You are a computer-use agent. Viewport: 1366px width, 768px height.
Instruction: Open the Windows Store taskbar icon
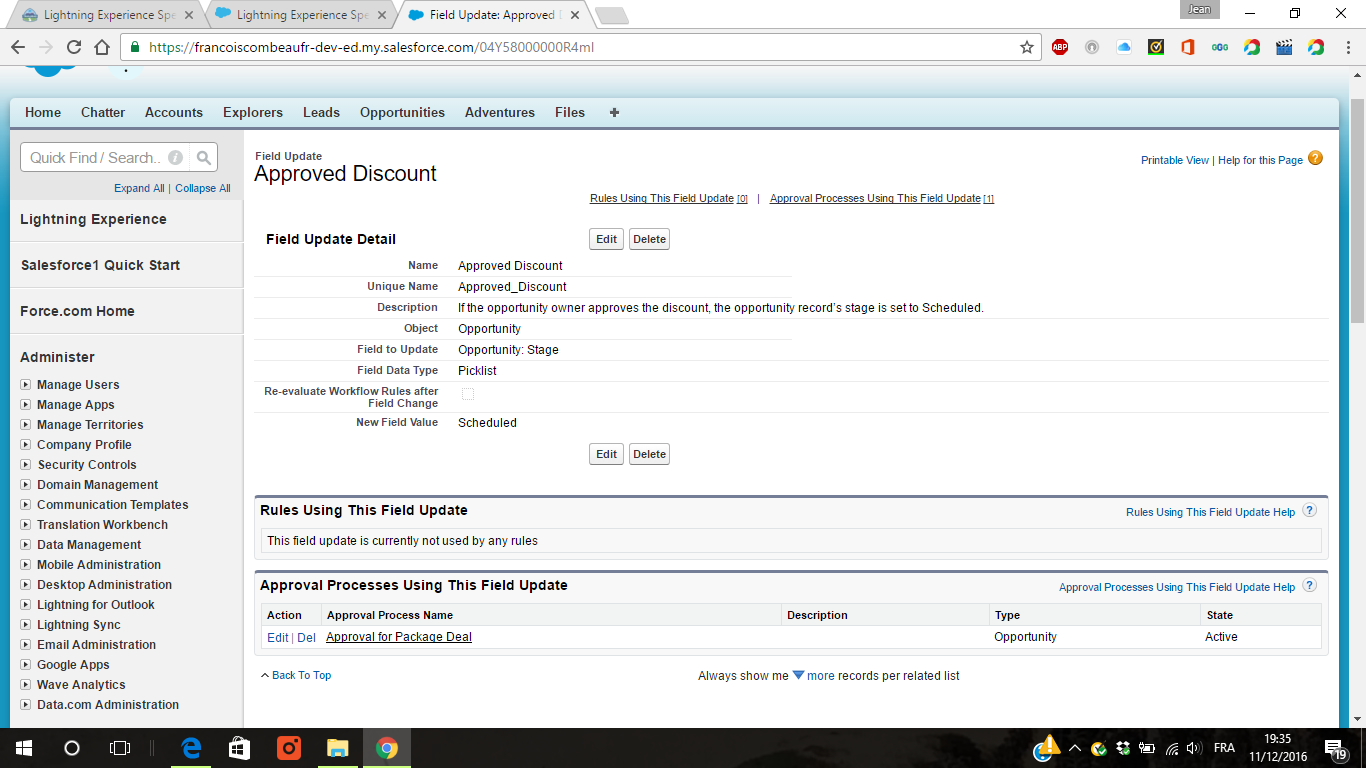click(240, 748)
